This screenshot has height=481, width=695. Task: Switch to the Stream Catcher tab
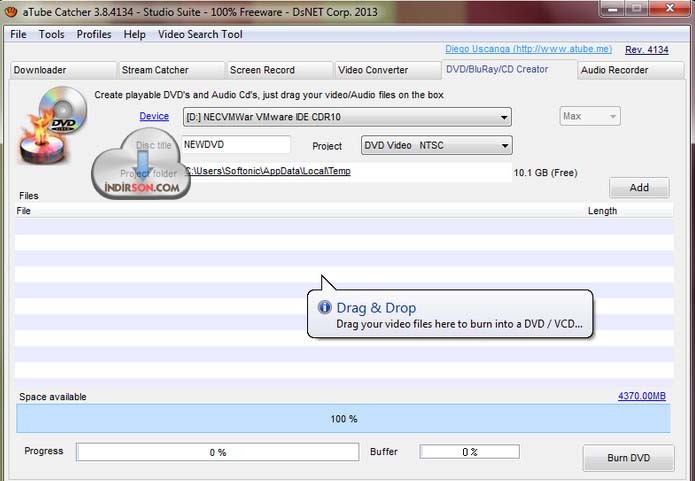pos(171,70)
